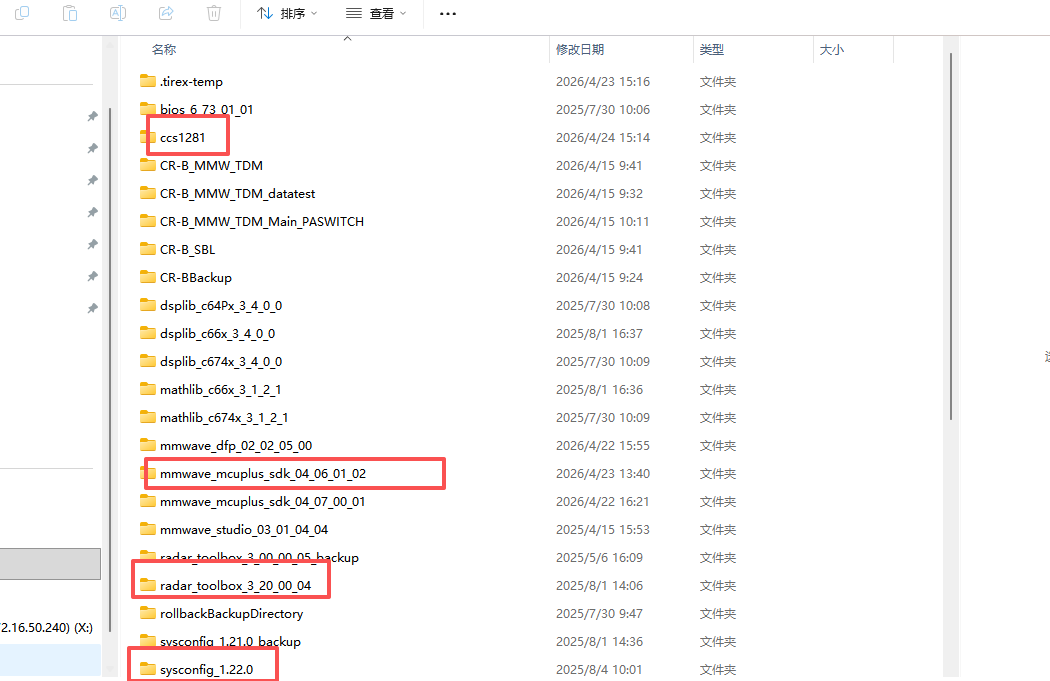This screenshot has width=1050, height=681.
Task: Click the sysconfig_1.21.0_backup folder name
Action: [x=230, y=641]
